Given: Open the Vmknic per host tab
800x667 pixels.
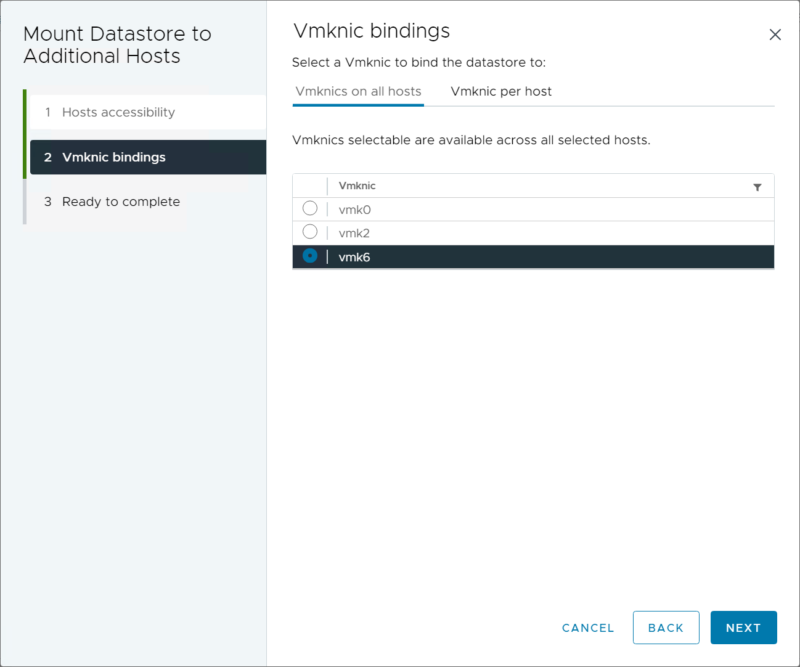Looking at the screenshot, I should click(501, 92).
